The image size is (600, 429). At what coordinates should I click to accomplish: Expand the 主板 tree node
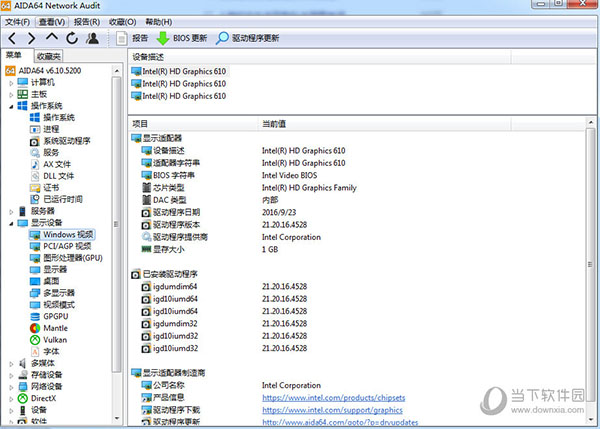click(x=11, y=94)
